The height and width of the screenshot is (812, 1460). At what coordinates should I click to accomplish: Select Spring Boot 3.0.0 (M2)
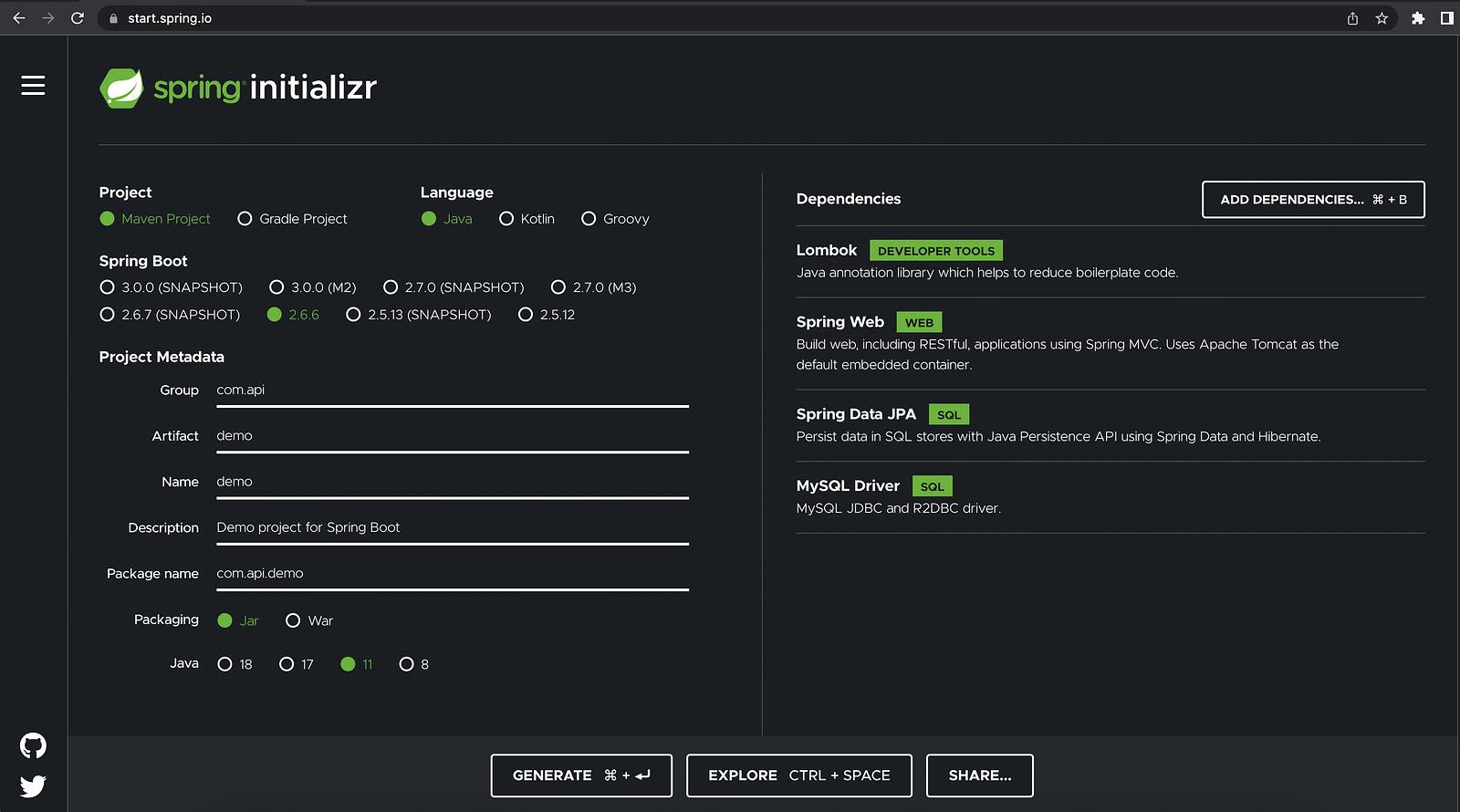coord(313,287)
